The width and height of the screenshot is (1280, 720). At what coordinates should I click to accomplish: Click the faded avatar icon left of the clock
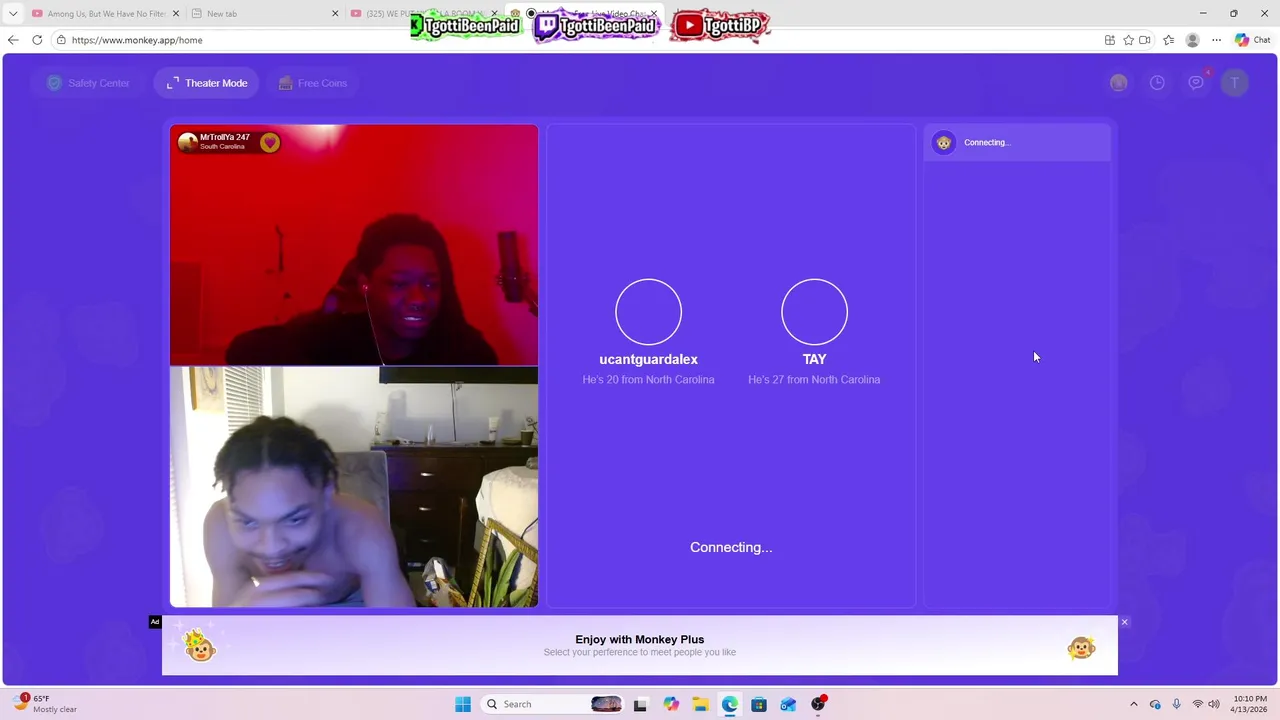point(1118,83)
